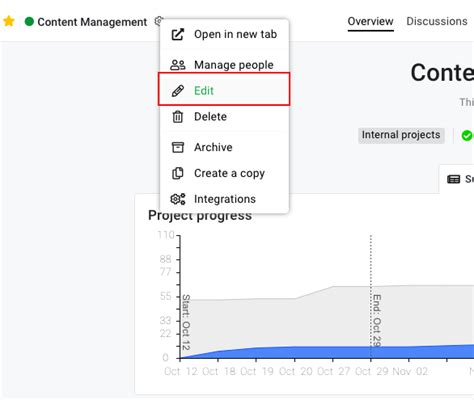Screen dimensions: 474x400
Task: Click the yellow favorite star icon
Action: [x=9, y=22]
